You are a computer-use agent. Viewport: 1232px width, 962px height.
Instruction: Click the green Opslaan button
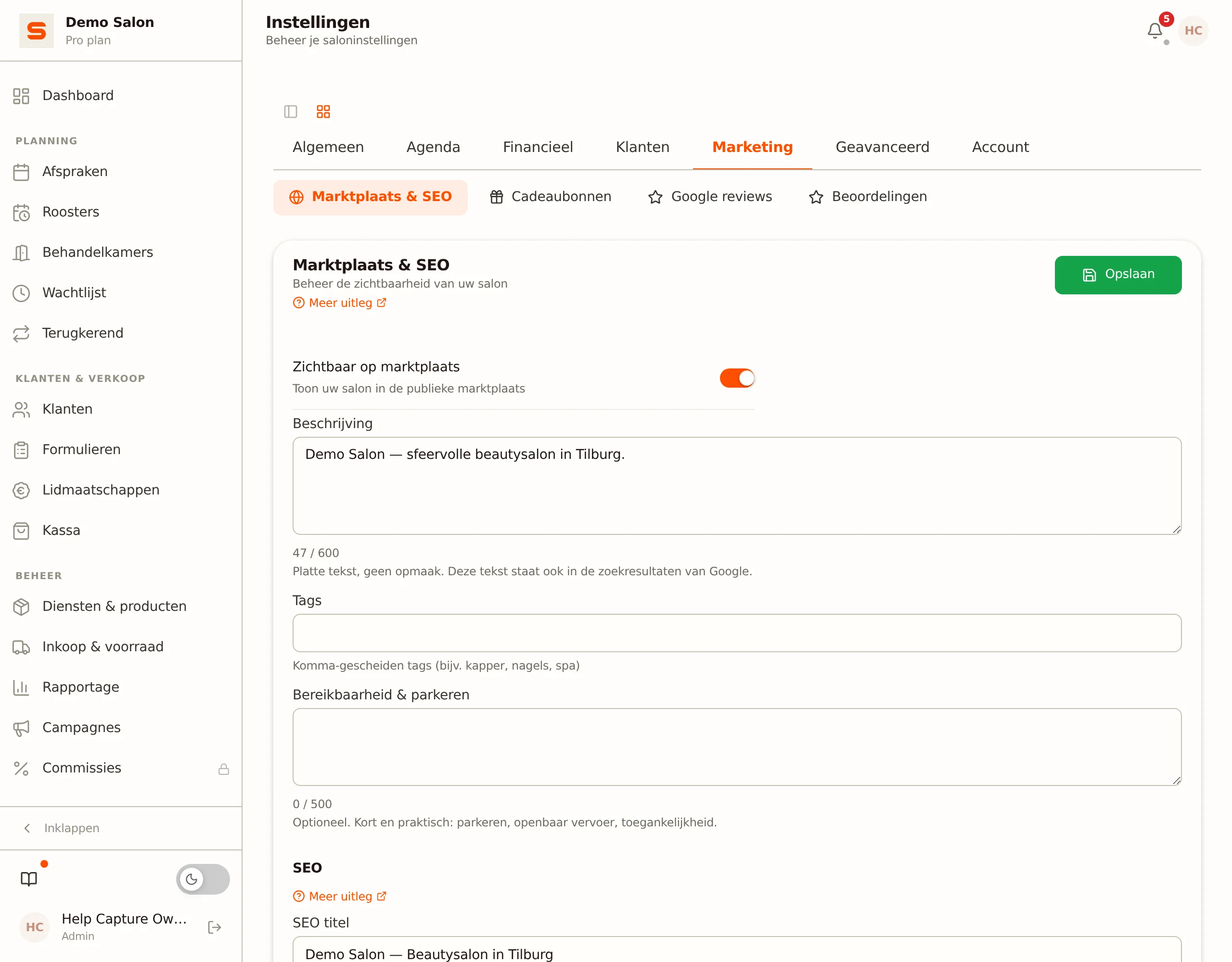[1117, 275]
